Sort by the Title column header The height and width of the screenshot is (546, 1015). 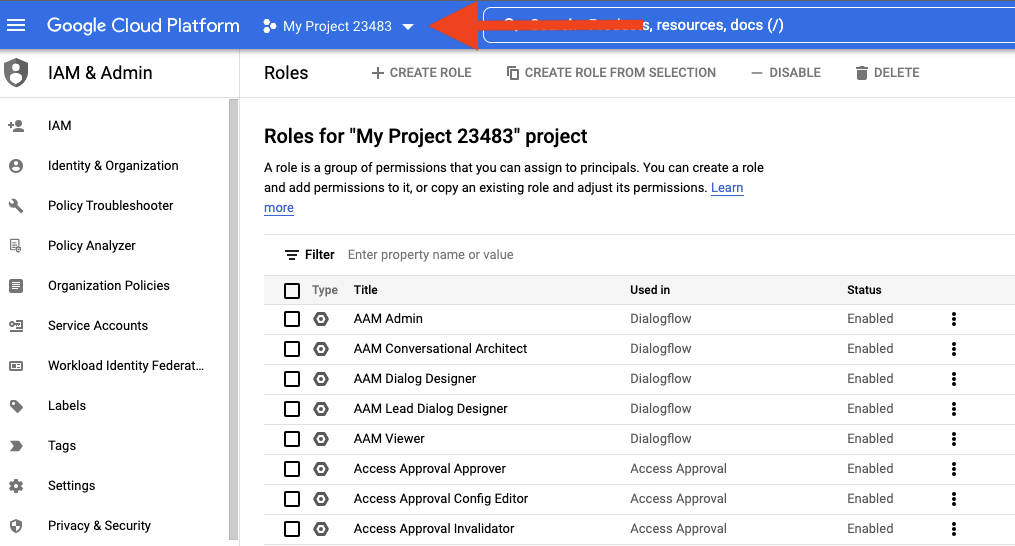pyautogui.click(x=366, y=290)
